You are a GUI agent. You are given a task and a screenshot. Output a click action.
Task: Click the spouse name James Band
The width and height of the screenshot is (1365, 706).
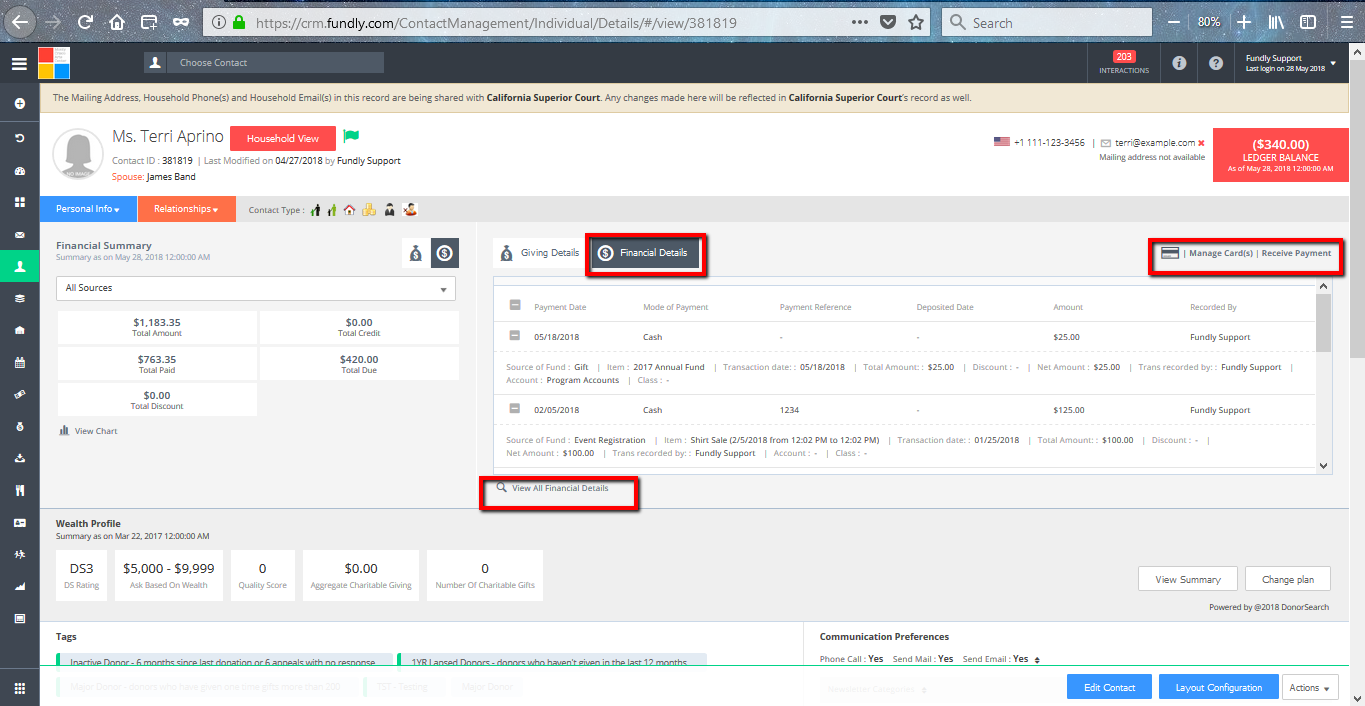coord(170,177)
